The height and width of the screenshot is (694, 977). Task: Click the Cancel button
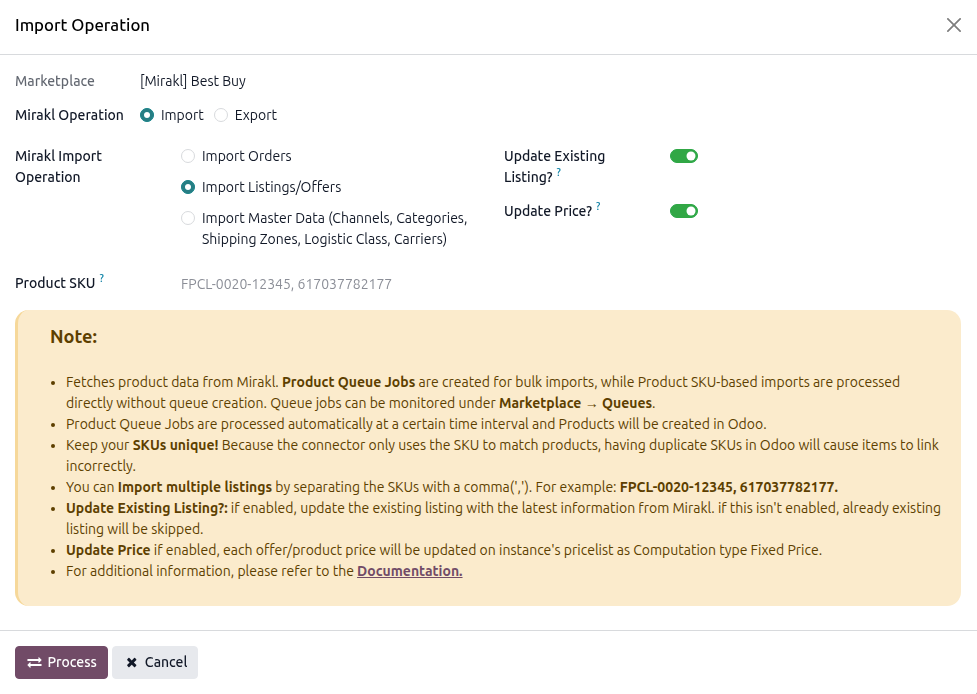coord(155,662)
